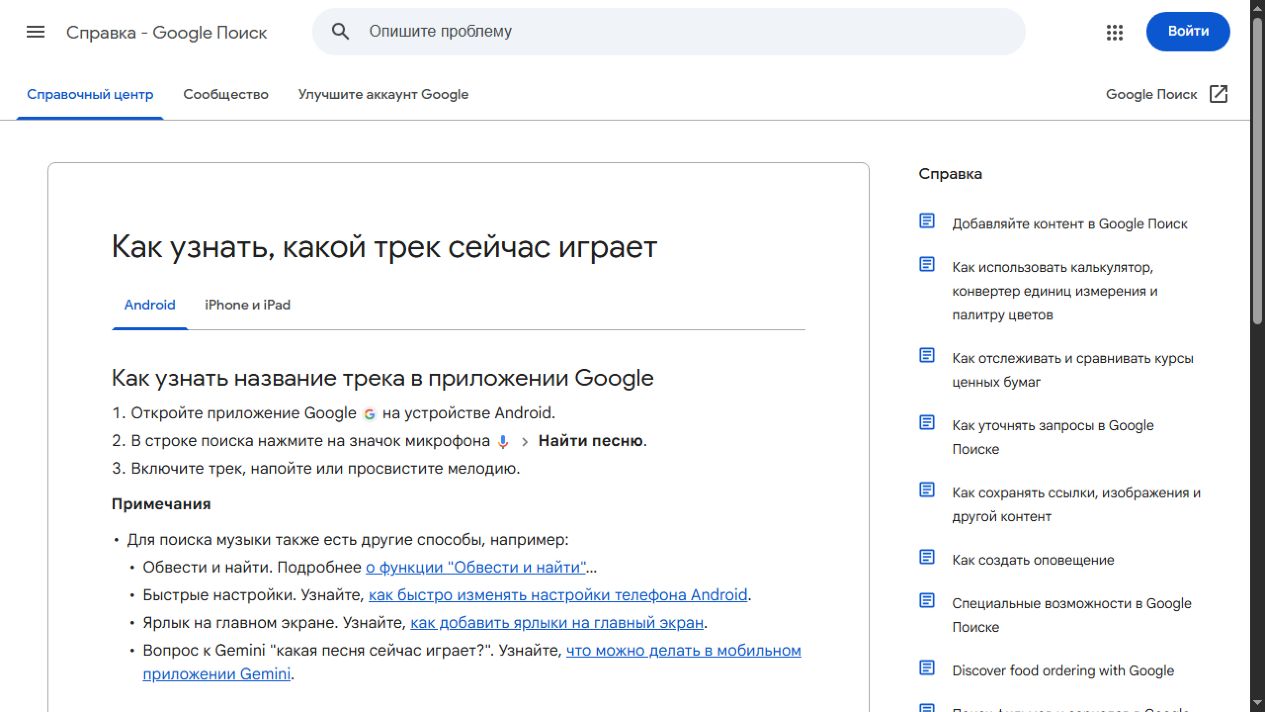The width and height of the screenshot is (1265, 712).
Task: Open Специальные возможности в Google Поиске article
Action: 1072,615
